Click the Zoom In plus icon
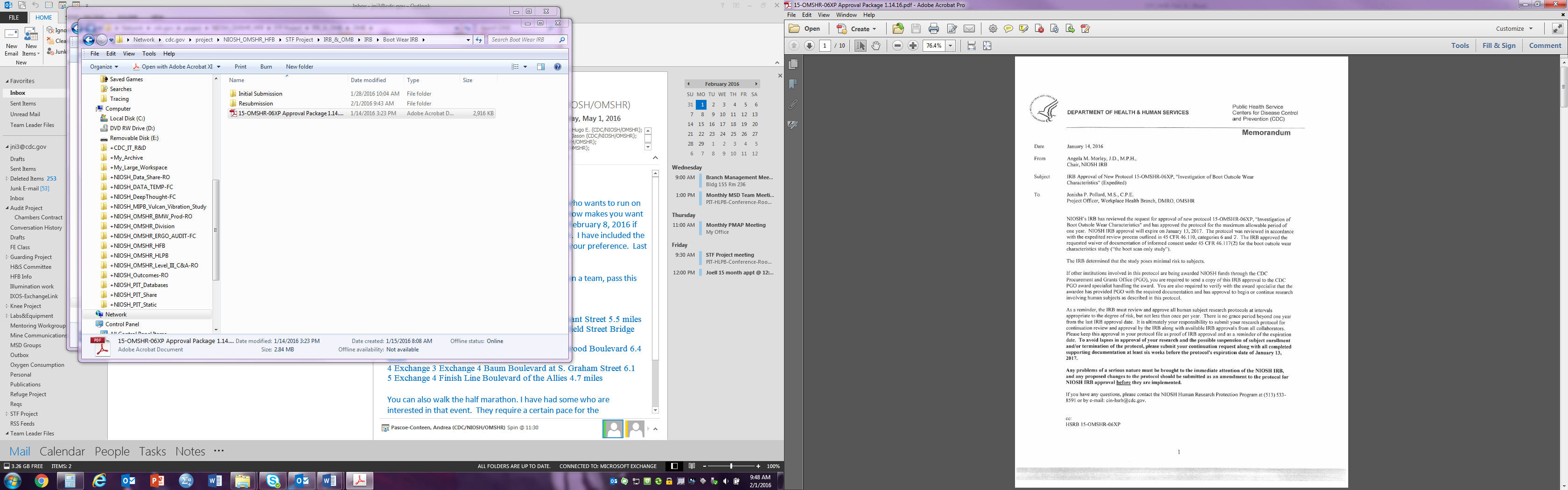1568x490 pixels. (913, 46)
